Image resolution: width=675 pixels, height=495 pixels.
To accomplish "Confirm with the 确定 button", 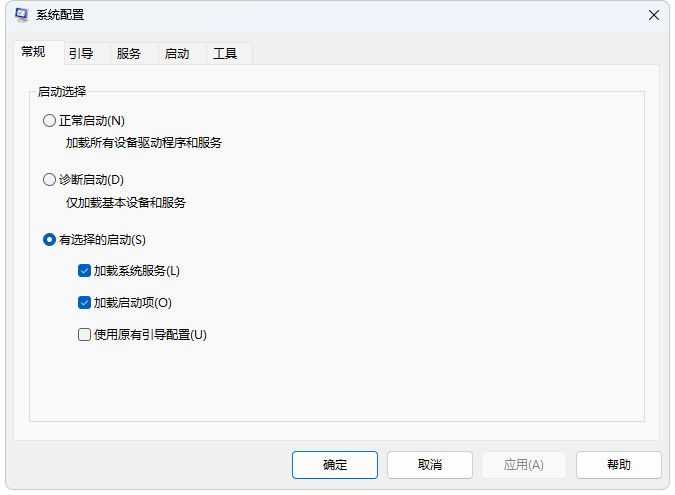I will coord(335,465).
